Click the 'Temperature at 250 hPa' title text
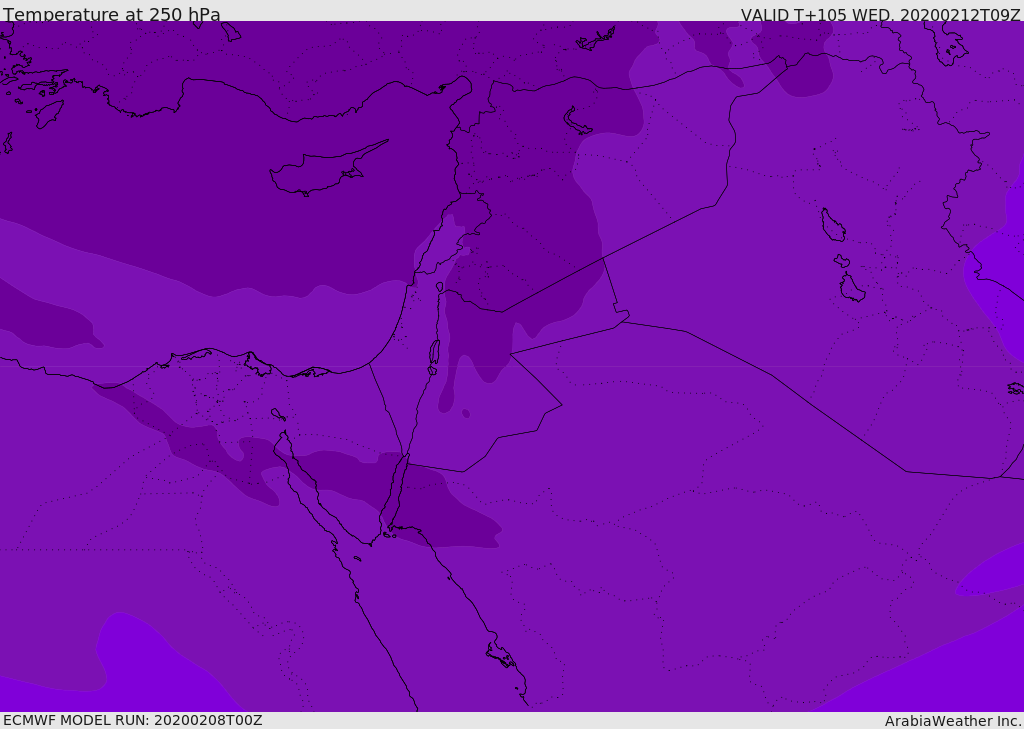 click(x=112, y=14)
